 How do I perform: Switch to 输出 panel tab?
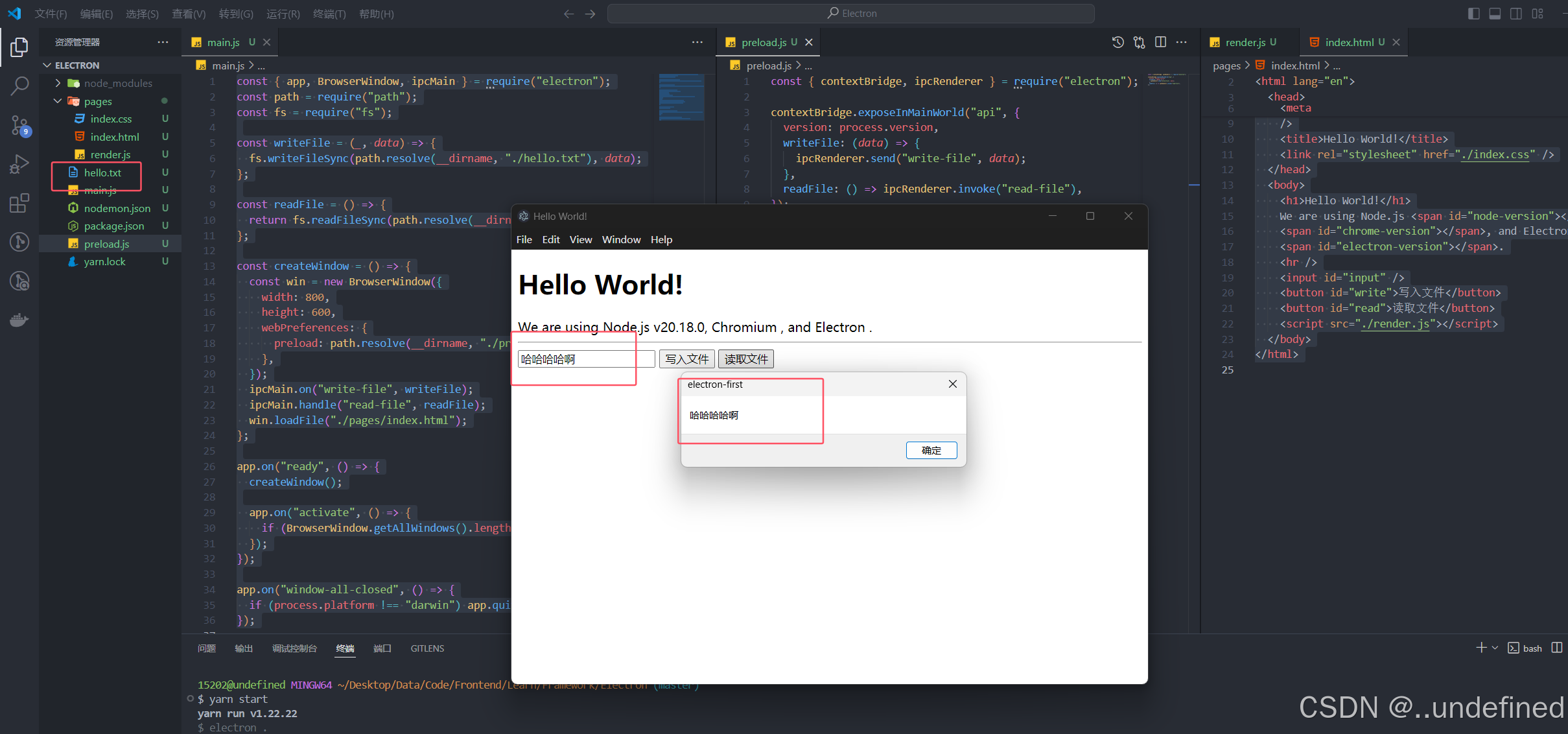(x=244, y=648)
